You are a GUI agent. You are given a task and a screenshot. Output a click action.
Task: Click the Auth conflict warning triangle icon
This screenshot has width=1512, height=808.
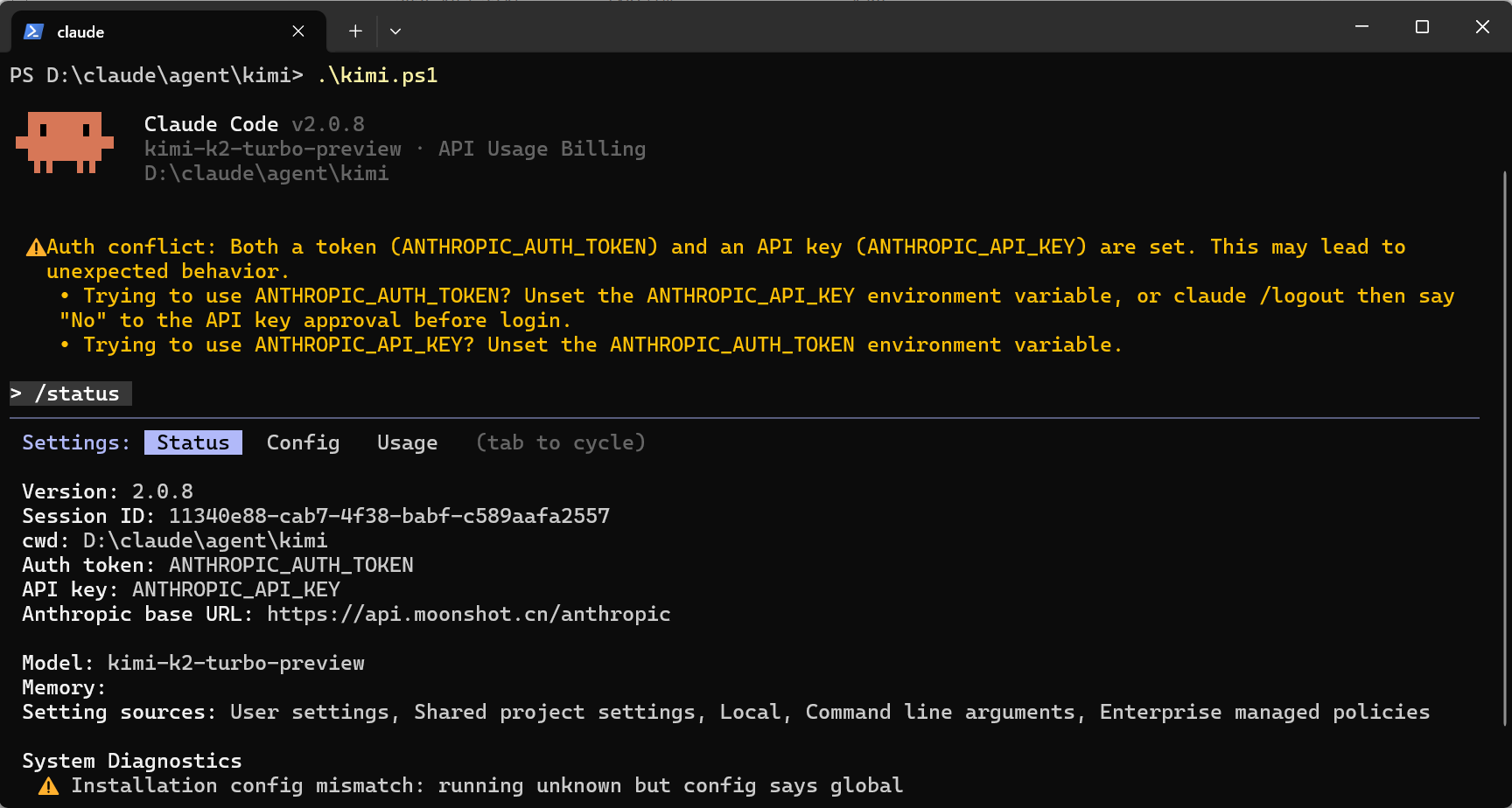[36, 247]
